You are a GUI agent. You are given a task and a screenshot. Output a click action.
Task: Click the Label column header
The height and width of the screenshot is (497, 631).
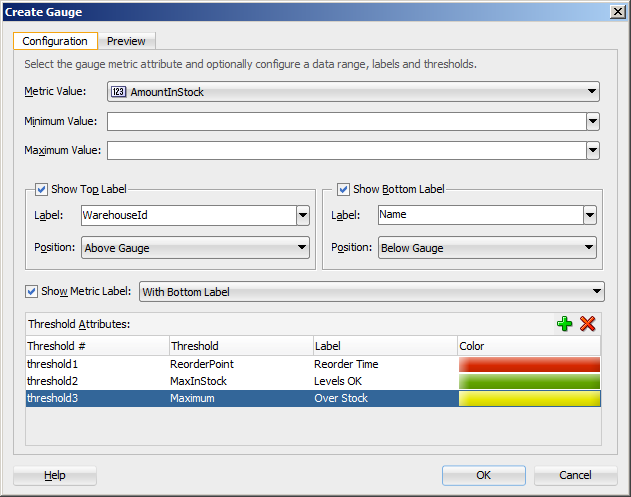(x=385, y=346)
